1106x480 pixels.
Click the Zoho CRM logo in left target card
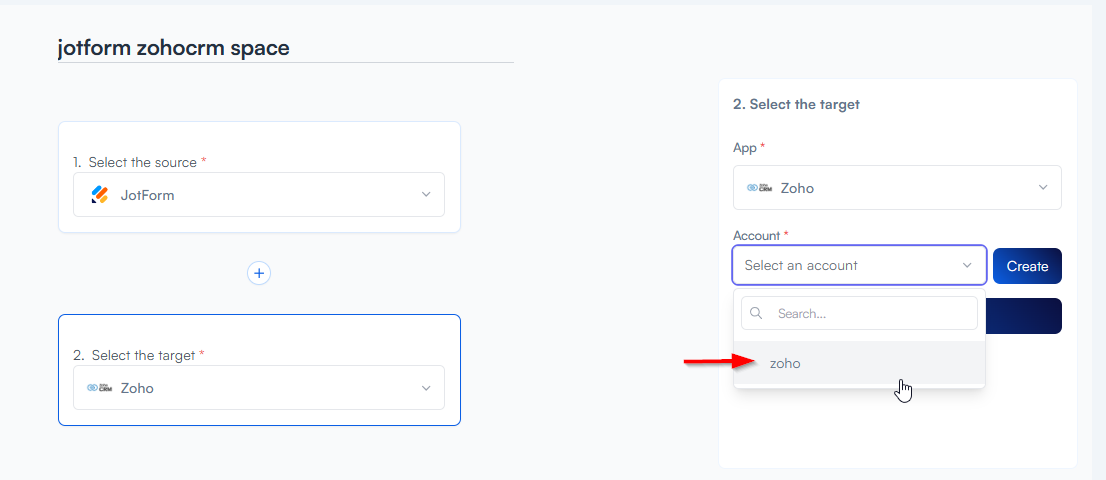[x=98, y=388]
